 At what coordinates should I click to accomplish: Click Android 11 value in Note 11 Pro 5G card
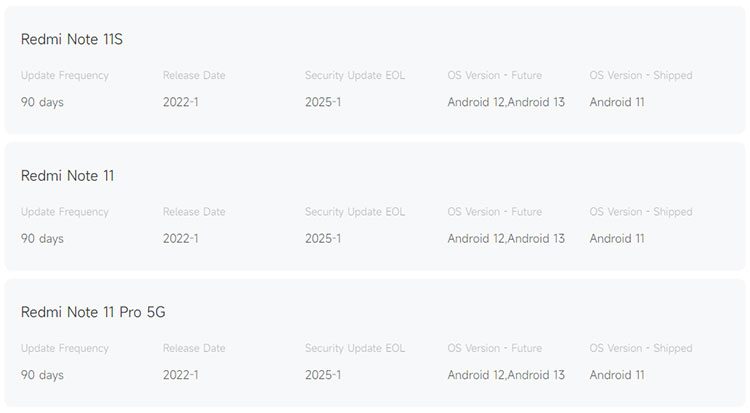pyautogui.click(x=617, y=375)
